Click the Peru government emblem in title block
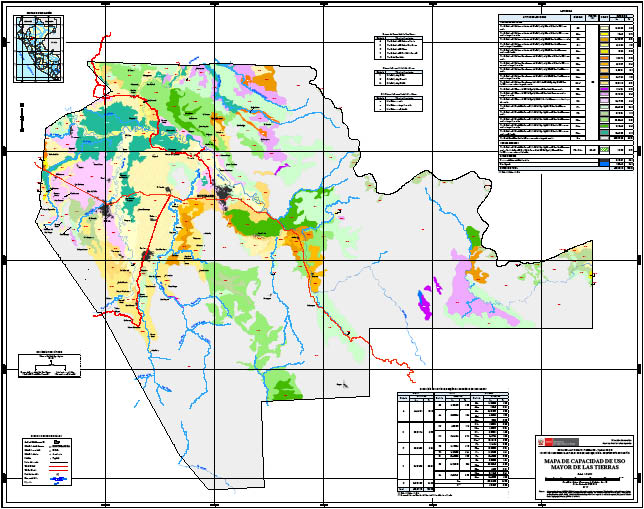This screenshot has height=509, width=644. coord(543,441)
